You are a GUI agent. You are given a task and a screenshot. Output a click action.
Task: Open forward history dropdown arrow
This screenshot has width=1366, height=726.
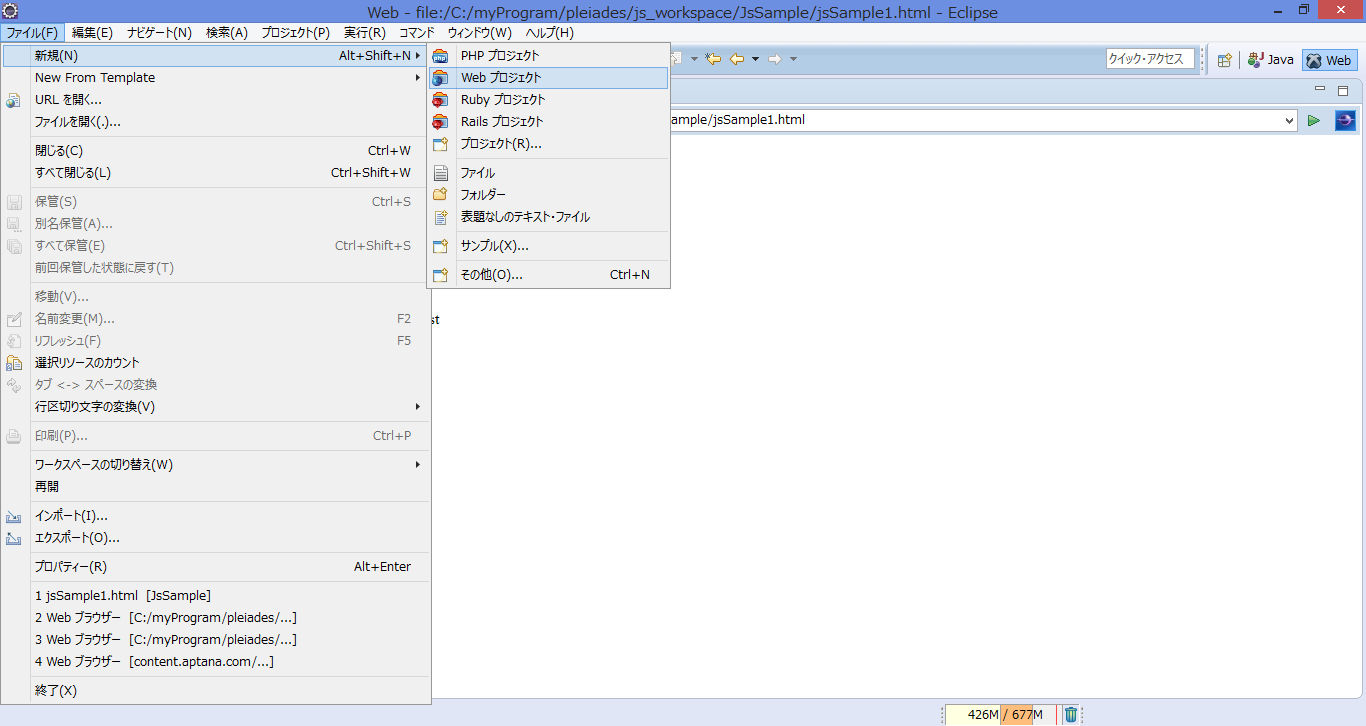point(793,59)
